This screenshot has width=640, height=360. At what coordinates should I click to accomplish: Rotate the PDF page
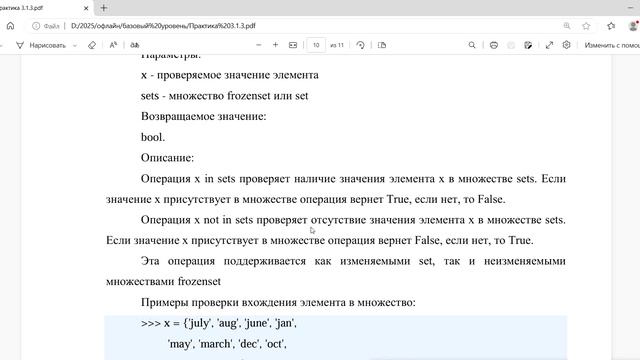(x=360, y=45)
